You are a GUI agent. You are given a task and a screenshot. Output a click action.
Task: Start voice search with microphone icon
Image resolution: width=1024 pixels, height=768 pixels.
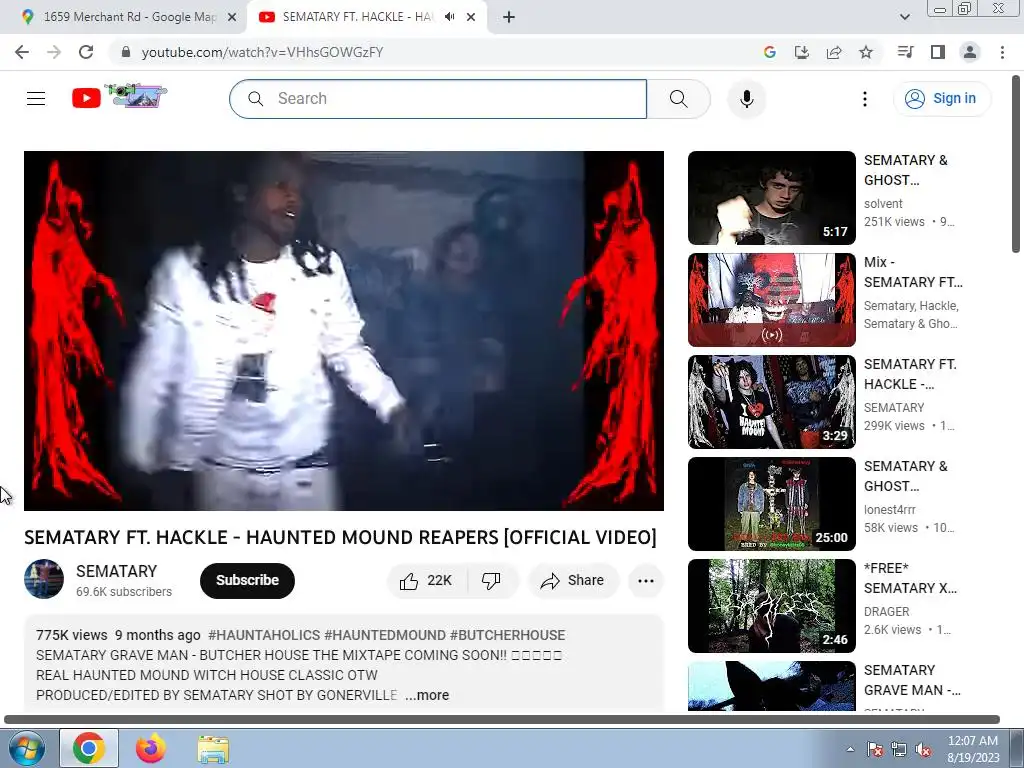point(746,99)
